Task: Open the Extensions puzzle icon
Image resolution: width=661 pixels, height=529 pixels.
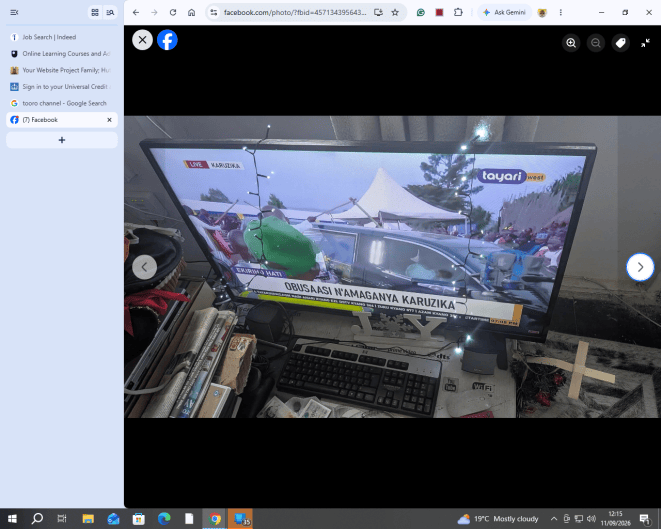Action: point(458,12)
